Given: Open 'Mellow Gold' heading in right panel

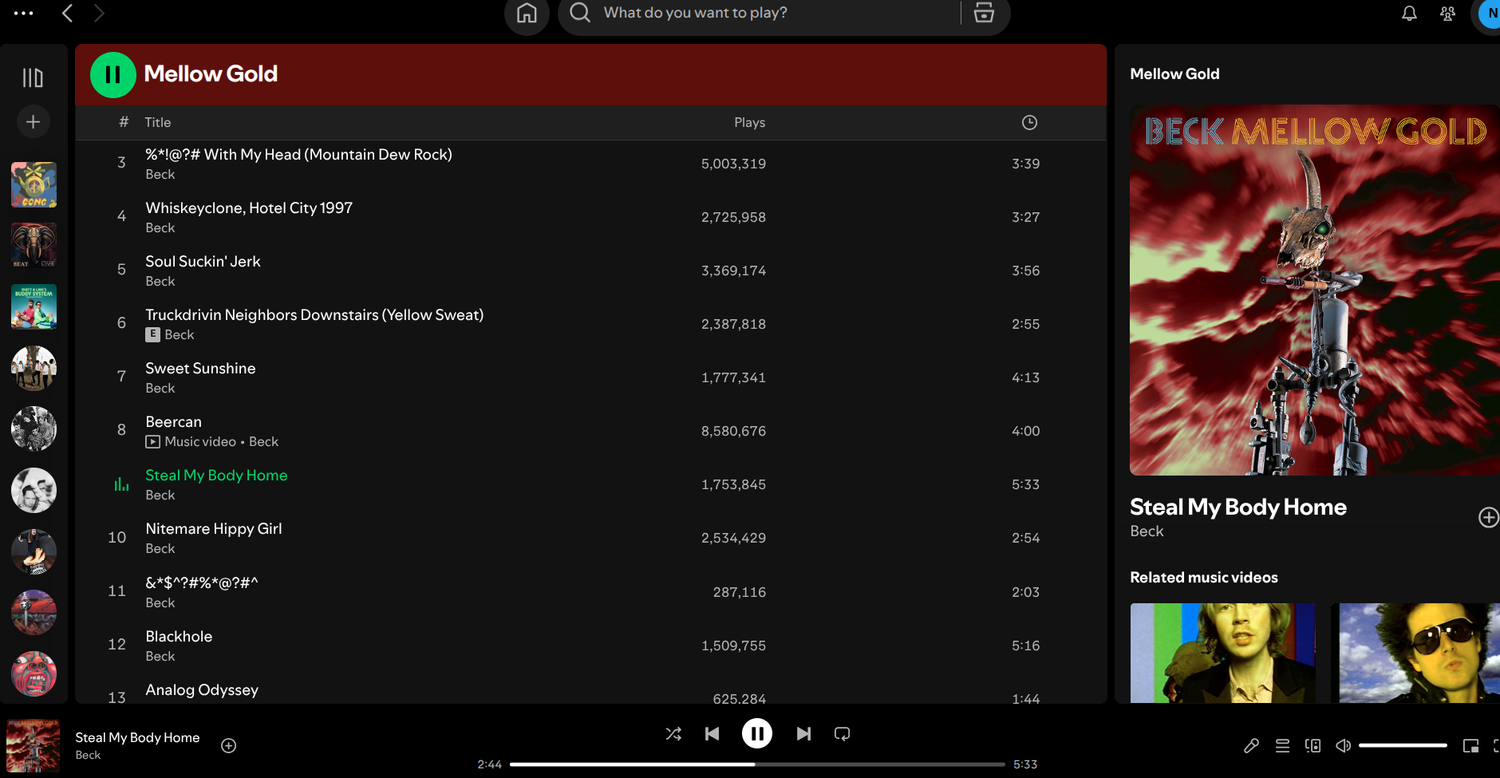Looking at the screenshot, I should click(x=1175, y=74).
